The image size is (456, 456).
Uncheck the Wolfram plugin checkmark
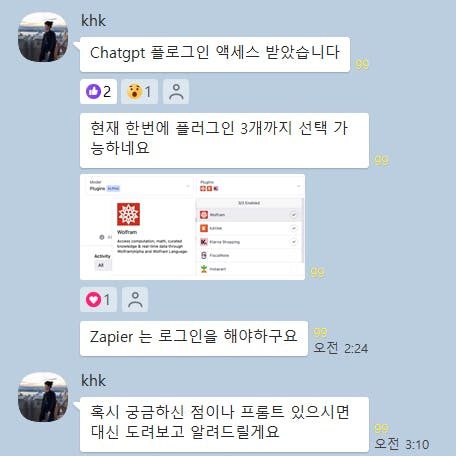294,215
